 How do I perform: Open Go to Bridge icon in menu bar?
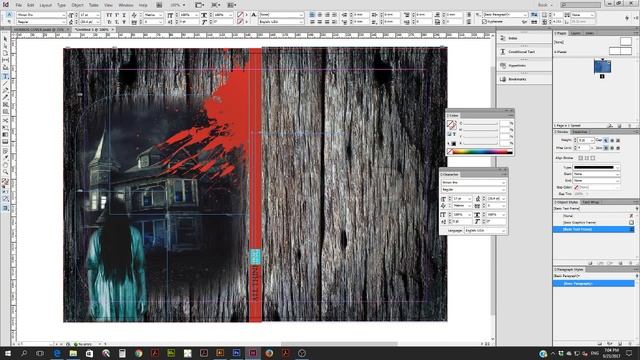click(159, 5)
